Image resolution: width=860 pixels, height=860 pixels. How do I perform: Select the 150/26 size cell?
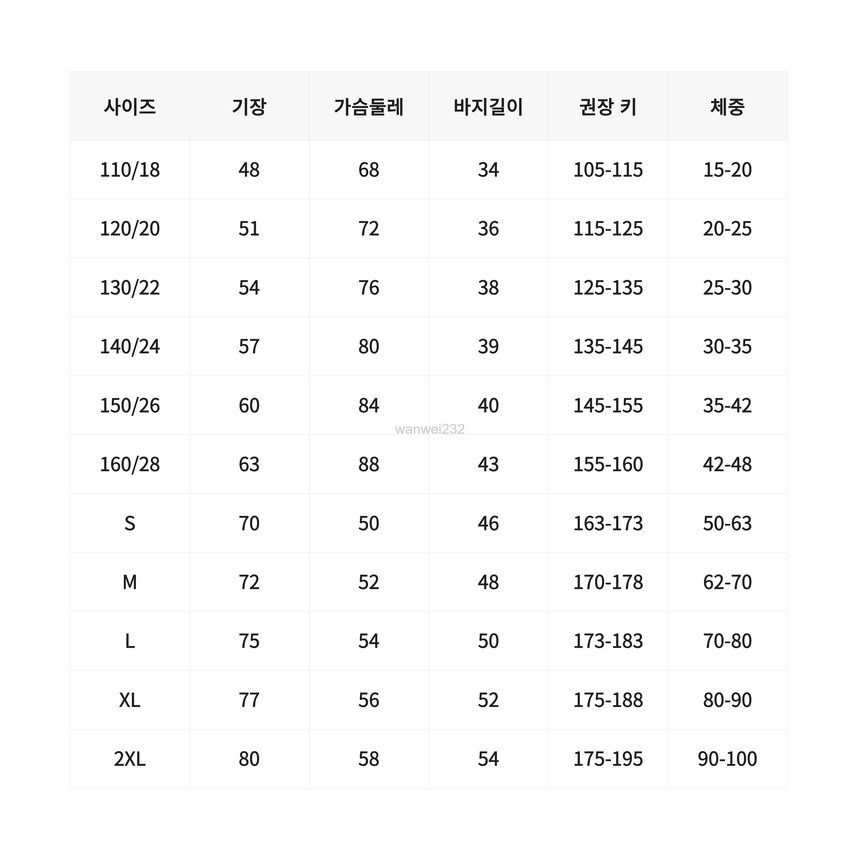click(130, 406)
